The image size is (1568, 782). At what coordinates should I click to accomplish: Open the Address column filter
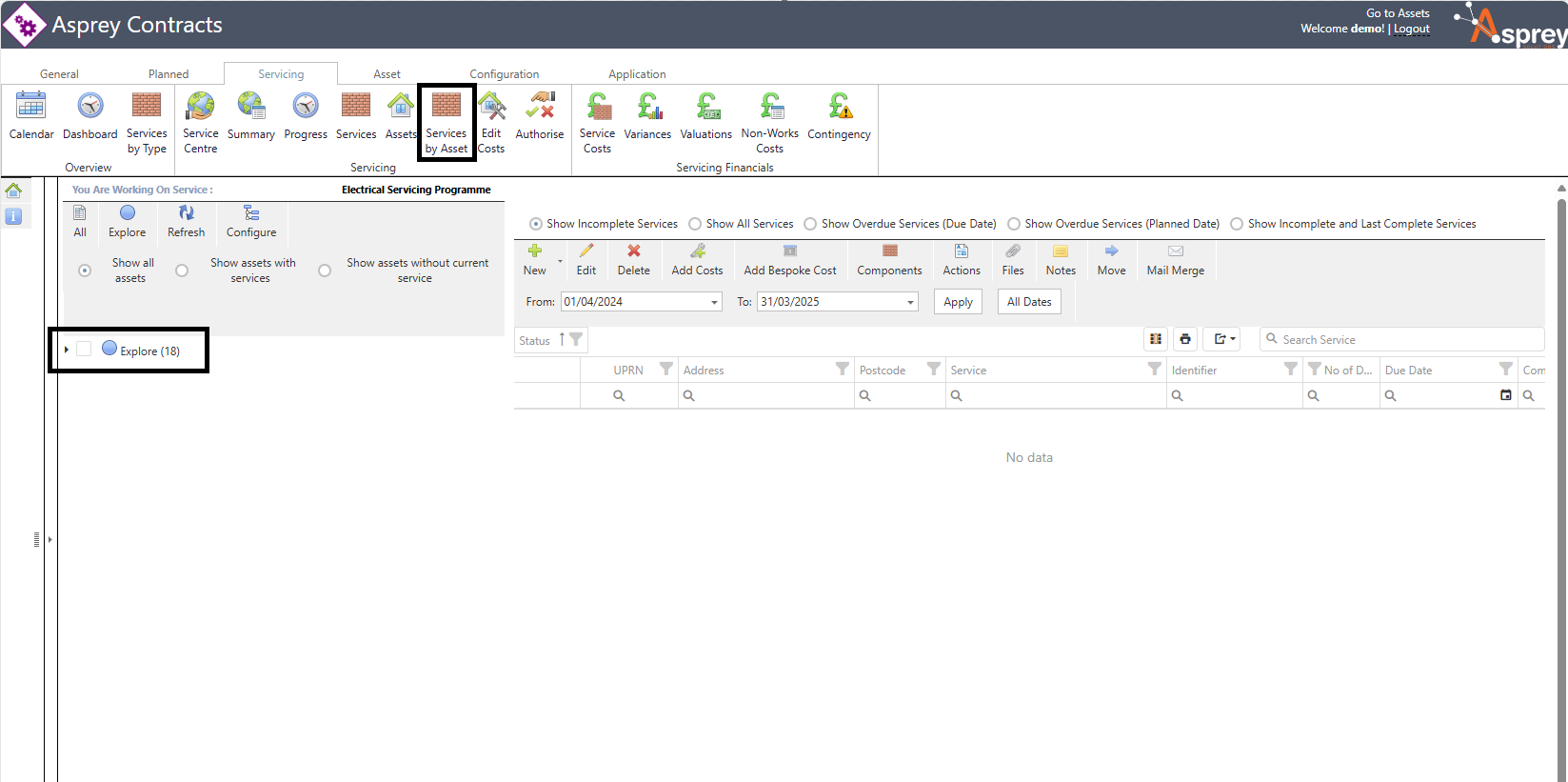(x=843, y=369)
